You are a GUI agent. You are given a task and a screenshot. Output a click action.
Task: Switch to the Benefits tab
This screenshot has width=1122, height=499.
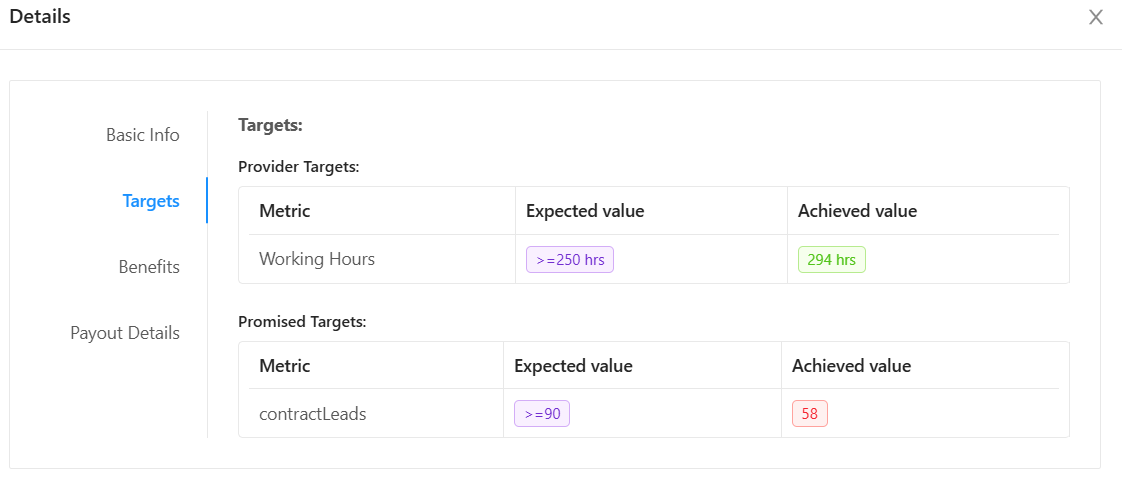coord(149,267)
